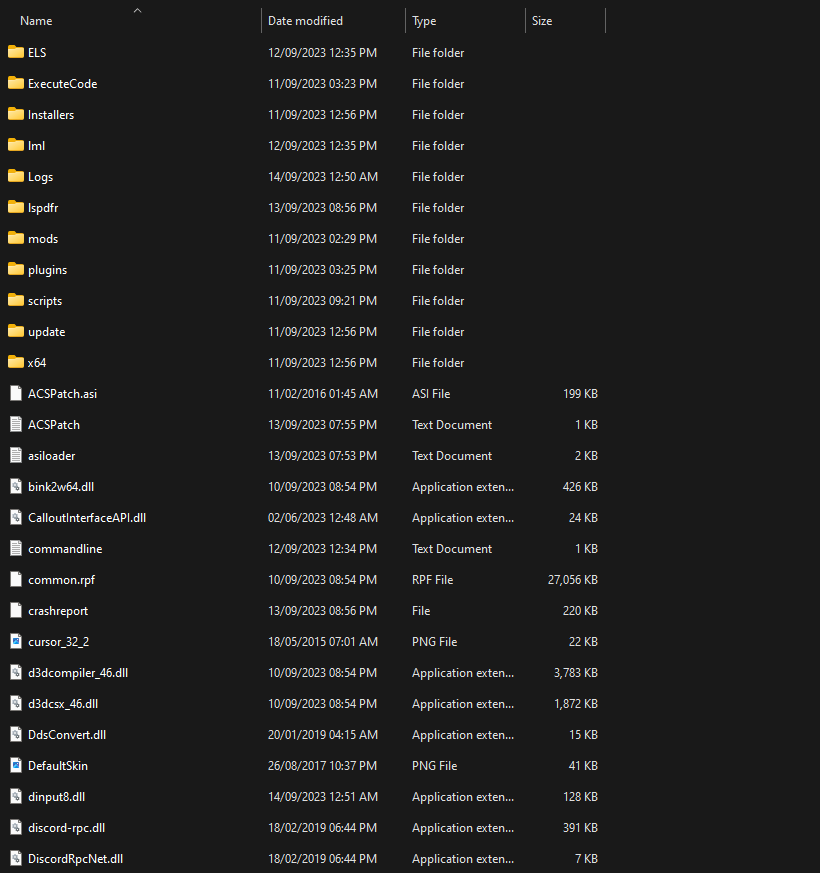
Task: Click the 02/06/2023 12:48 AM date
Action: coord(323,517)
